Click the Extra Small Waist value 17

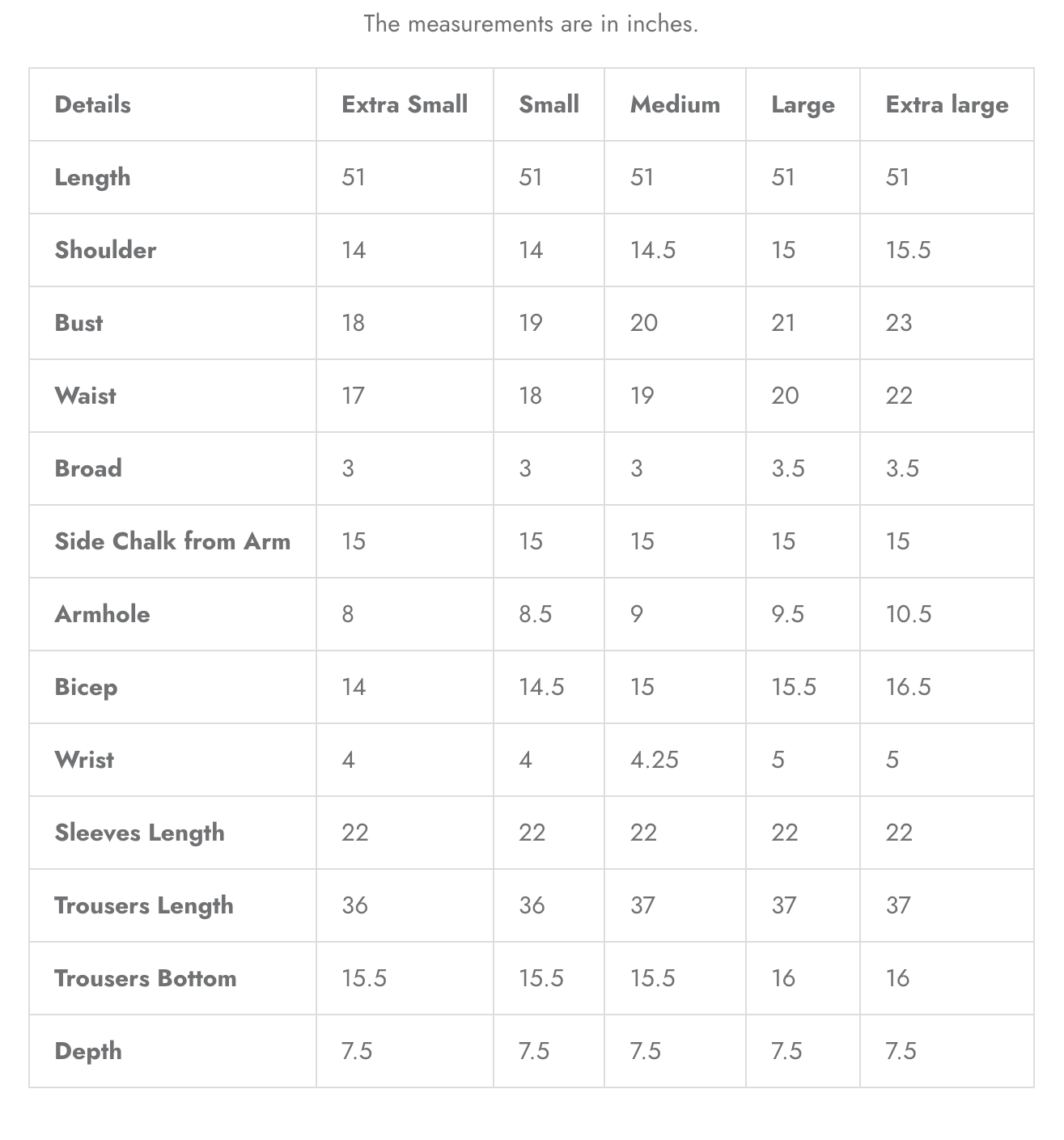point(353,396)
